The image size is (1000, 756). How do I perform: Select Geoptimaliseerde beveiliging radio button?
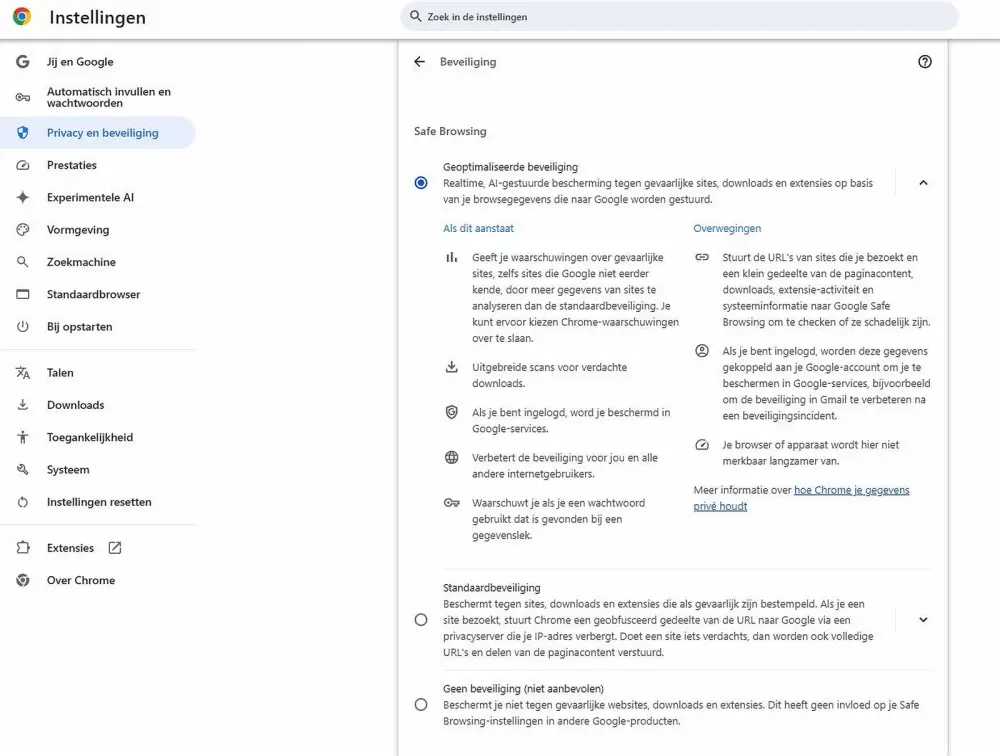pos(421,183)
